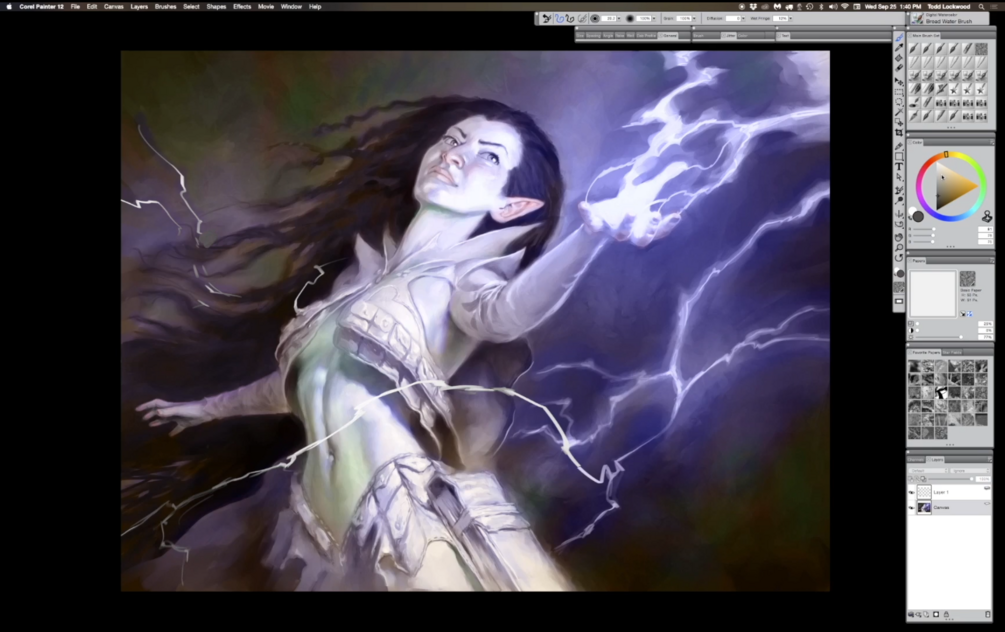Viewport: 1005px width, 632px height.
Task: Open the Dab Profile panel tab
Action: (x=646, y=36)
